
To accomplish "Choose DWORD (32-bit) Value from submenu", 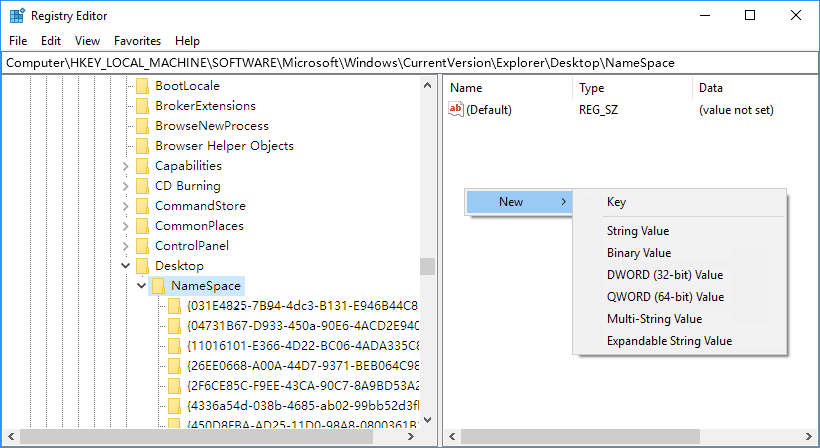I will pyautogui.click(x=664, y=275).
